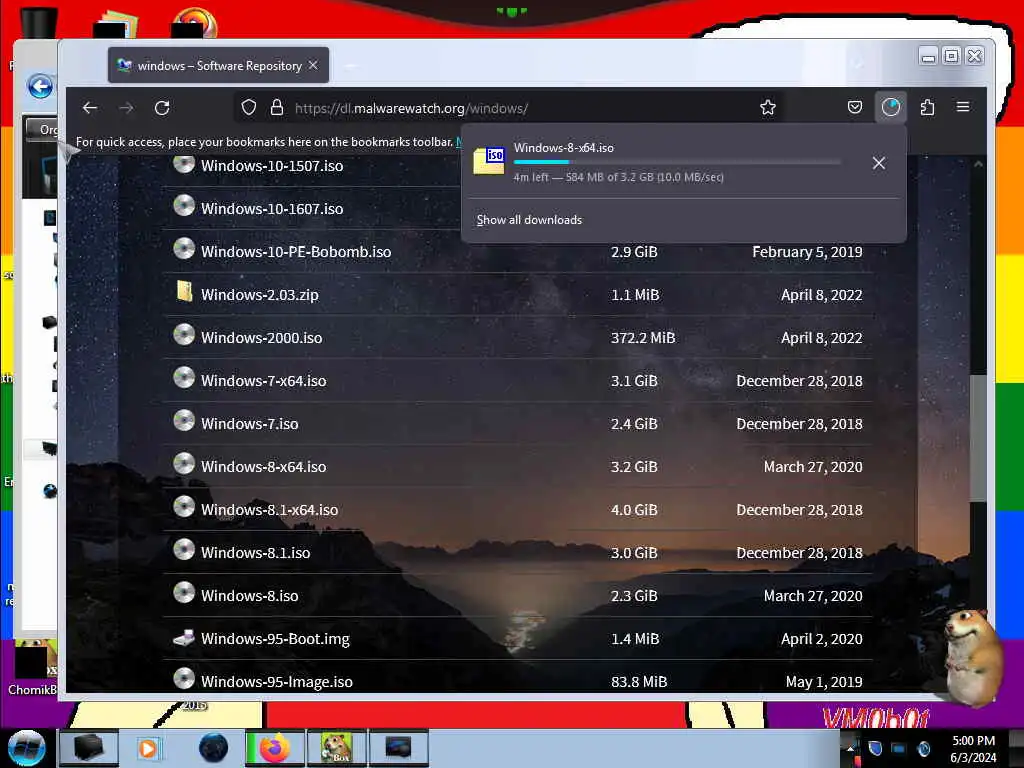Click the address bar URL field
This screenshot has height=768, width=1024.
point(509,108)
